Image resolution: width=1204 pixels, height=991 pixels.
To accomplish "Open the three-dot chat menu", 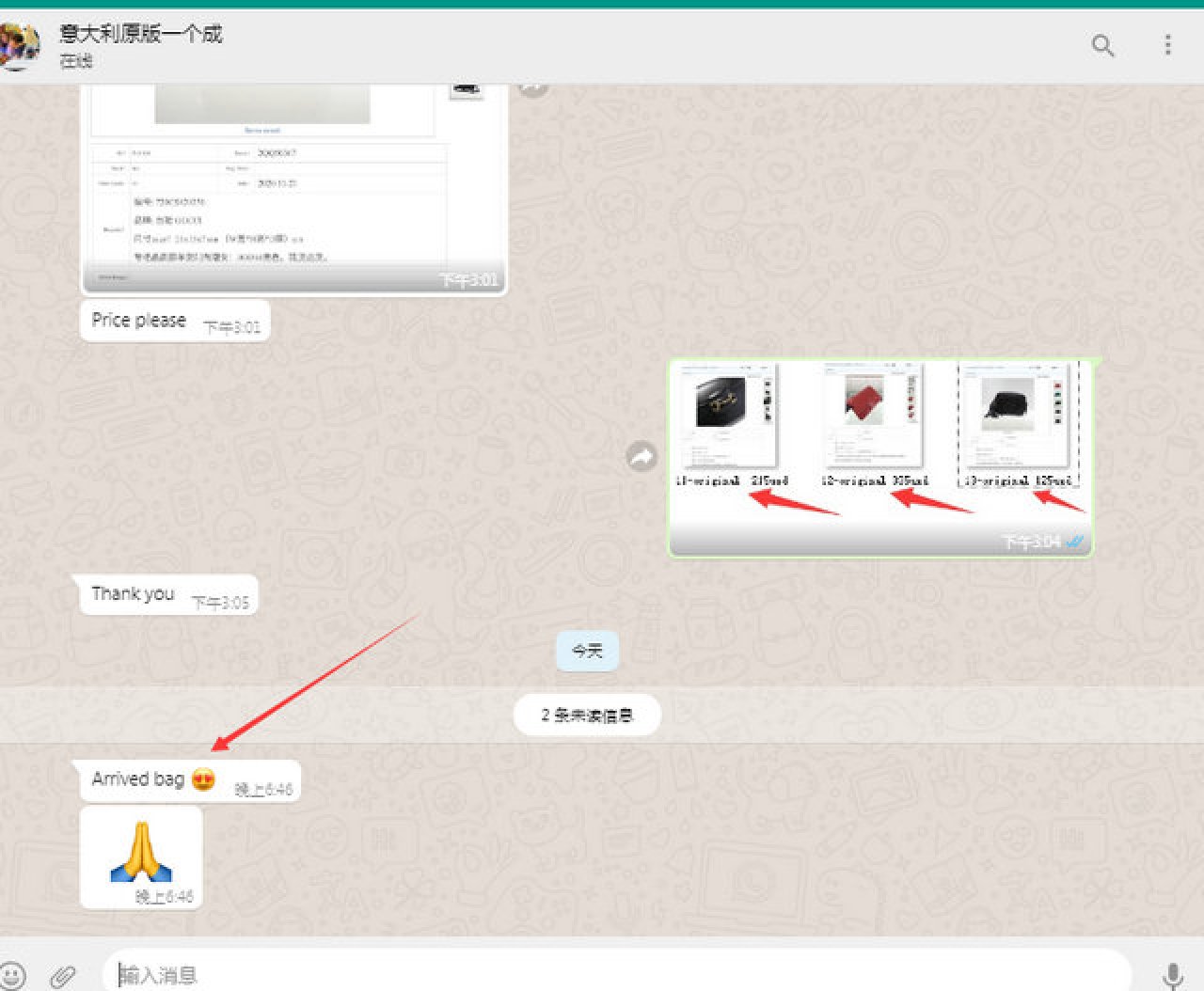I will (x=1167, y=45).
